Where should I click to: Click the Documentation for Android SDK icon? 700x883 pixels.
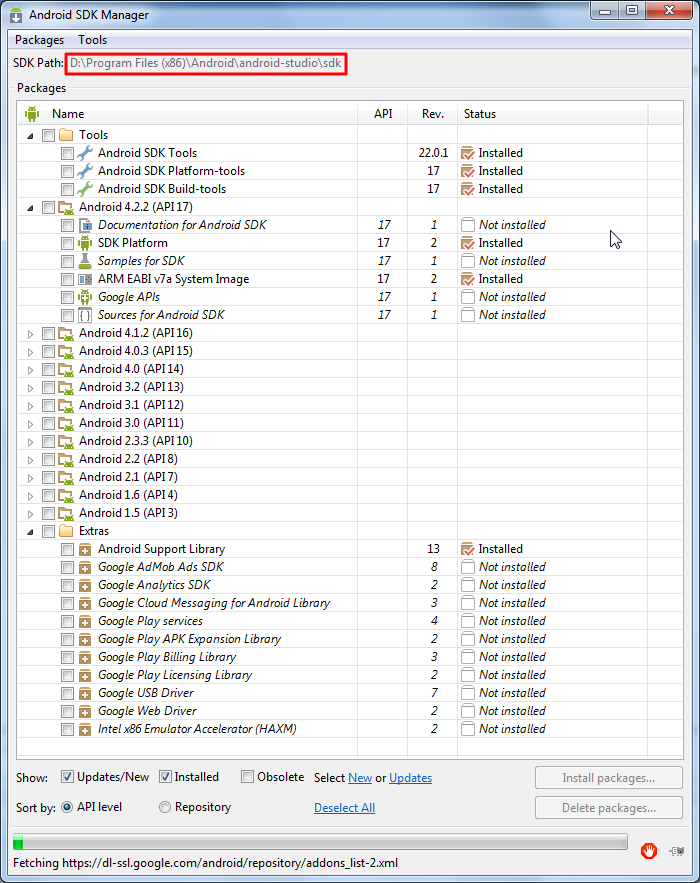(x=85, y=225)
